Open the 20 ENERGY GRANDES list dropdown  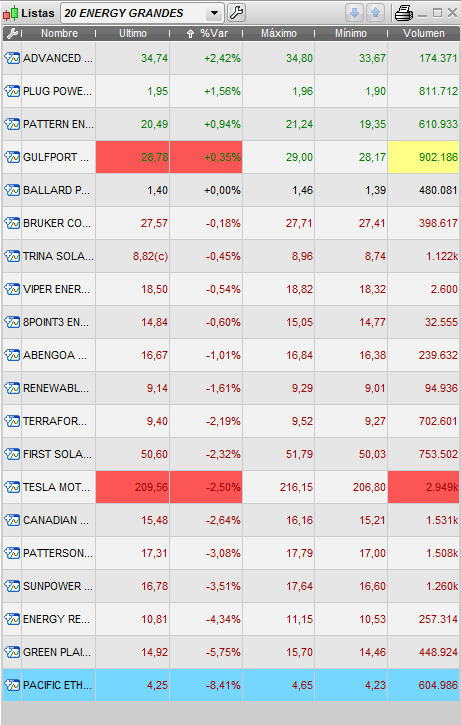tap(142, 13)
